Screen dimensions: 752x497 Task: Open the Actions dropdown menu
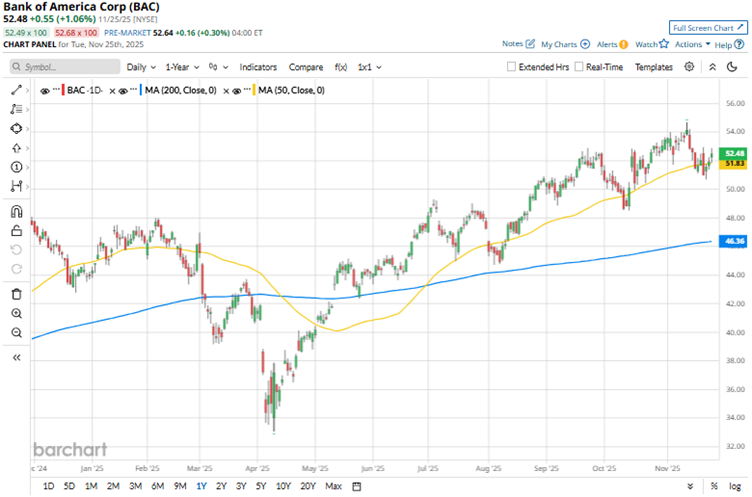pos(692,45)
